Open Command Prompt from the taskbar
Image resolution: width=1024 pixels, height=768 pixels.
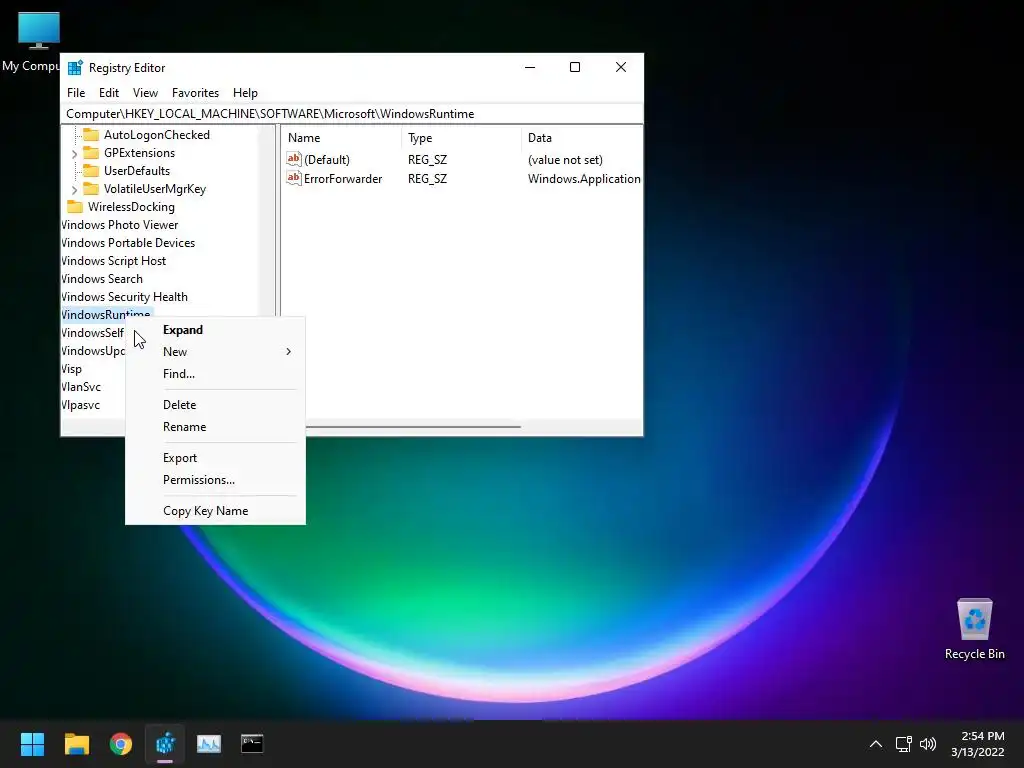[x=252, y=743]
